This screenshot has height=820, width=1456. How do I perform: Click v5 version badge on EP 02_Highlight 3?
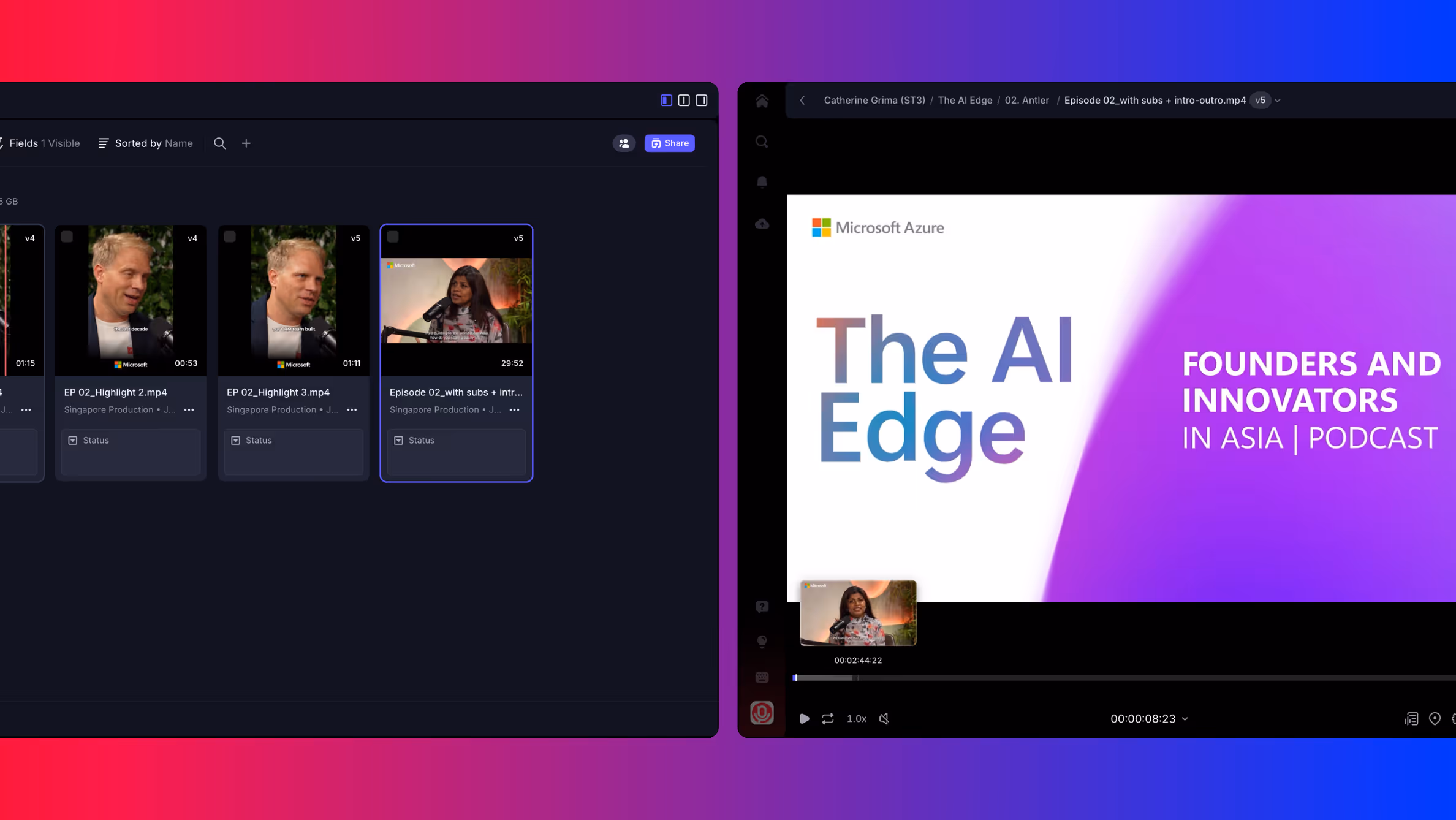355,238
